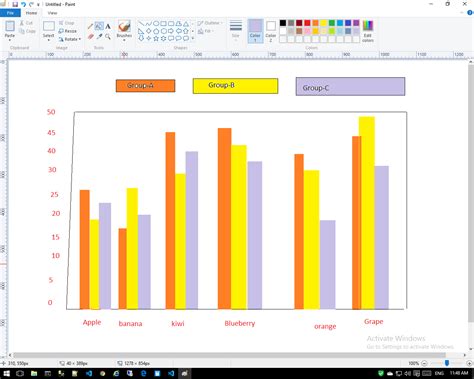
Task: Open Paint Help icon
Action: pyautogui.click(x=470, y=13)
